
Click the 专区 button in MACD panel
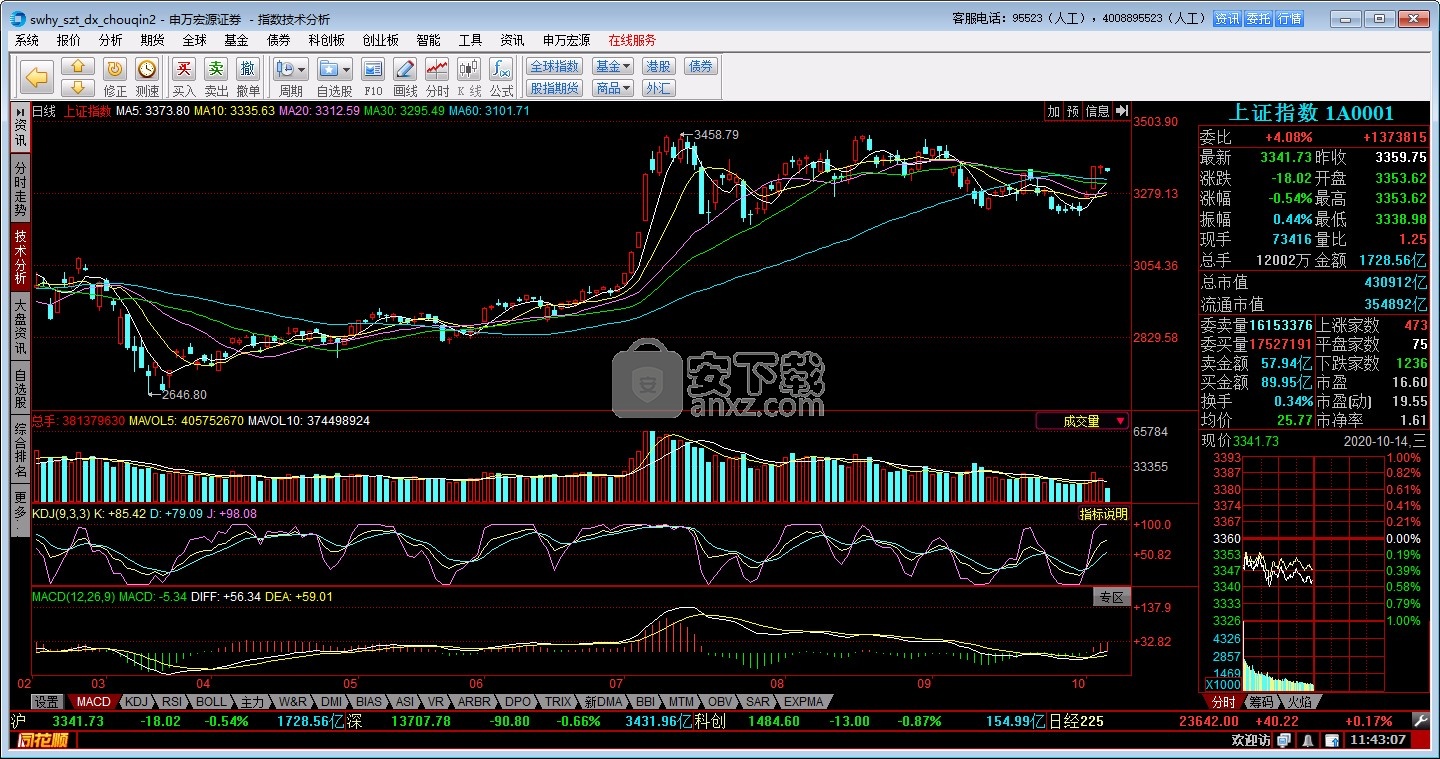coord(1111,597)
